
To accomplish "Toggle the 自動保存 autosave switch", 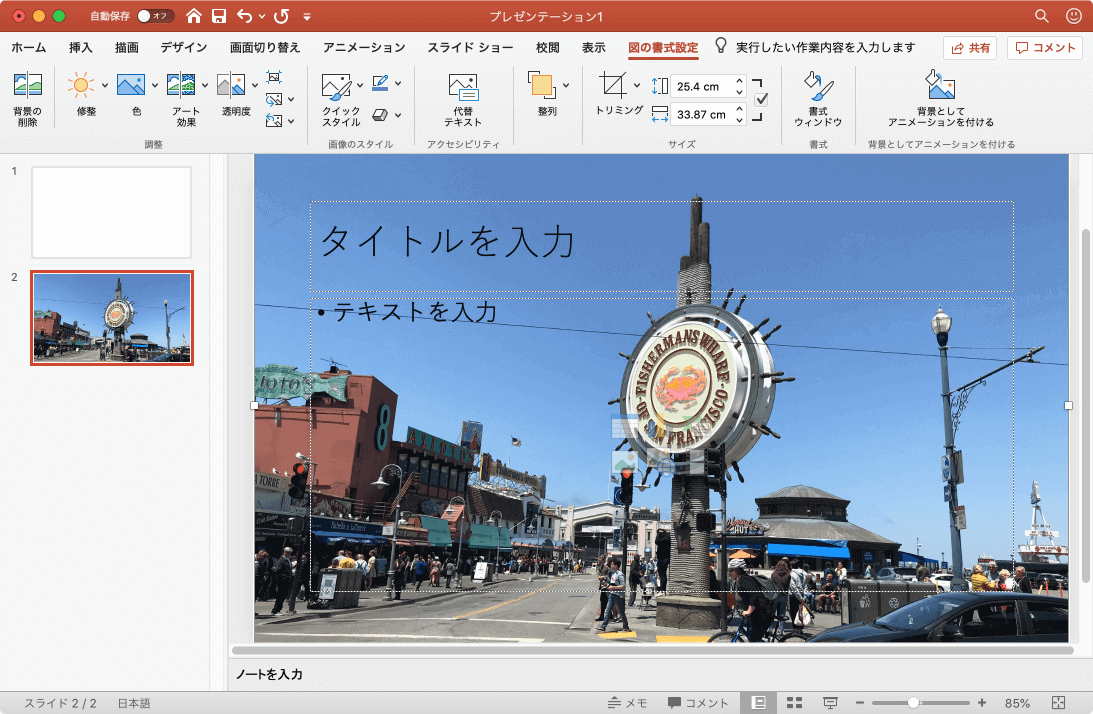I will point(155,16).
